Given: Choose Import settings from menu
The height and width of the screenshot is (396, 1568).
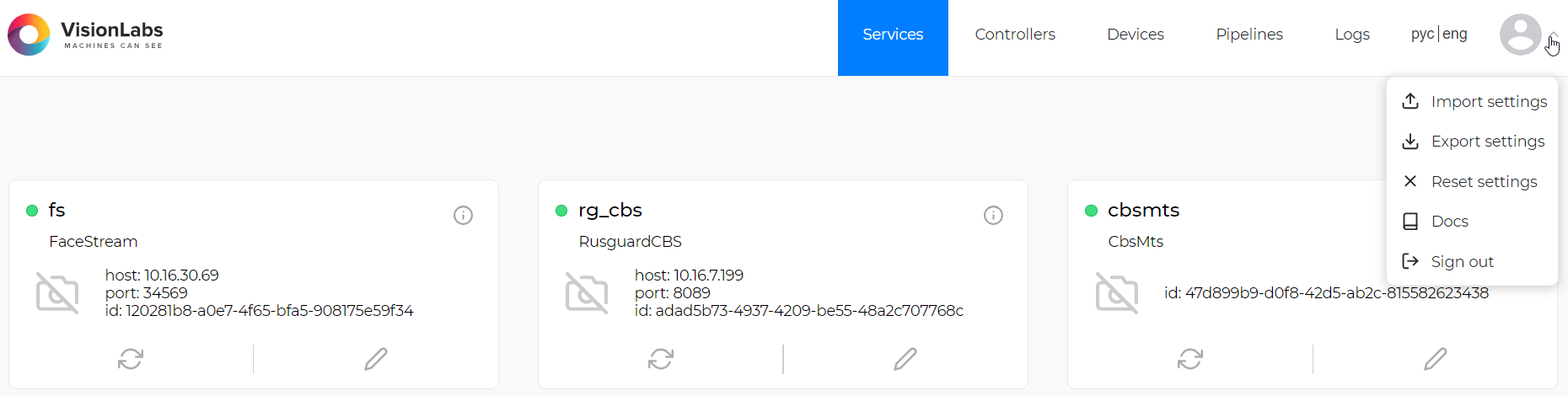Looking at the screenshot, I should pyautogui.click(x=1488, y=101).
